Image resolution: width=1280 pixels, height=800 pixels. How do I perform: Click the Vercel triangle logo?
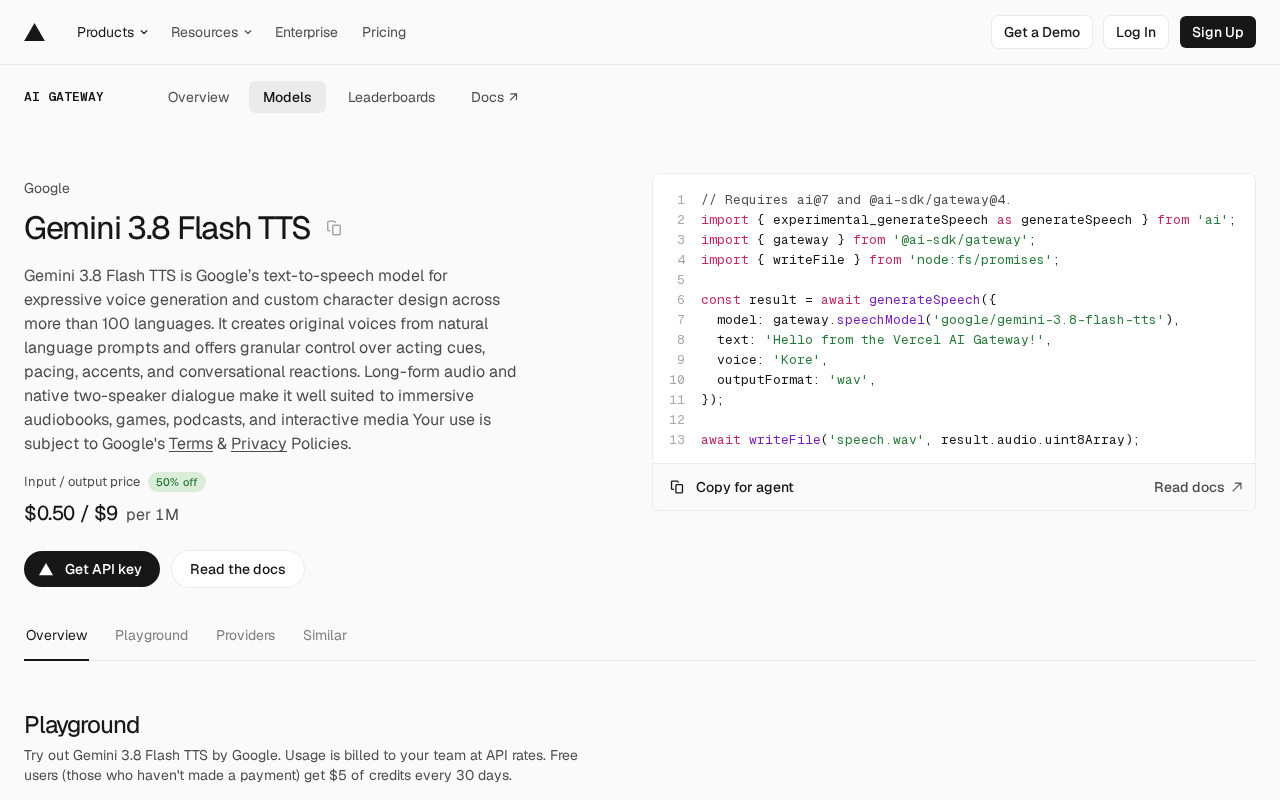coord(34,32)
